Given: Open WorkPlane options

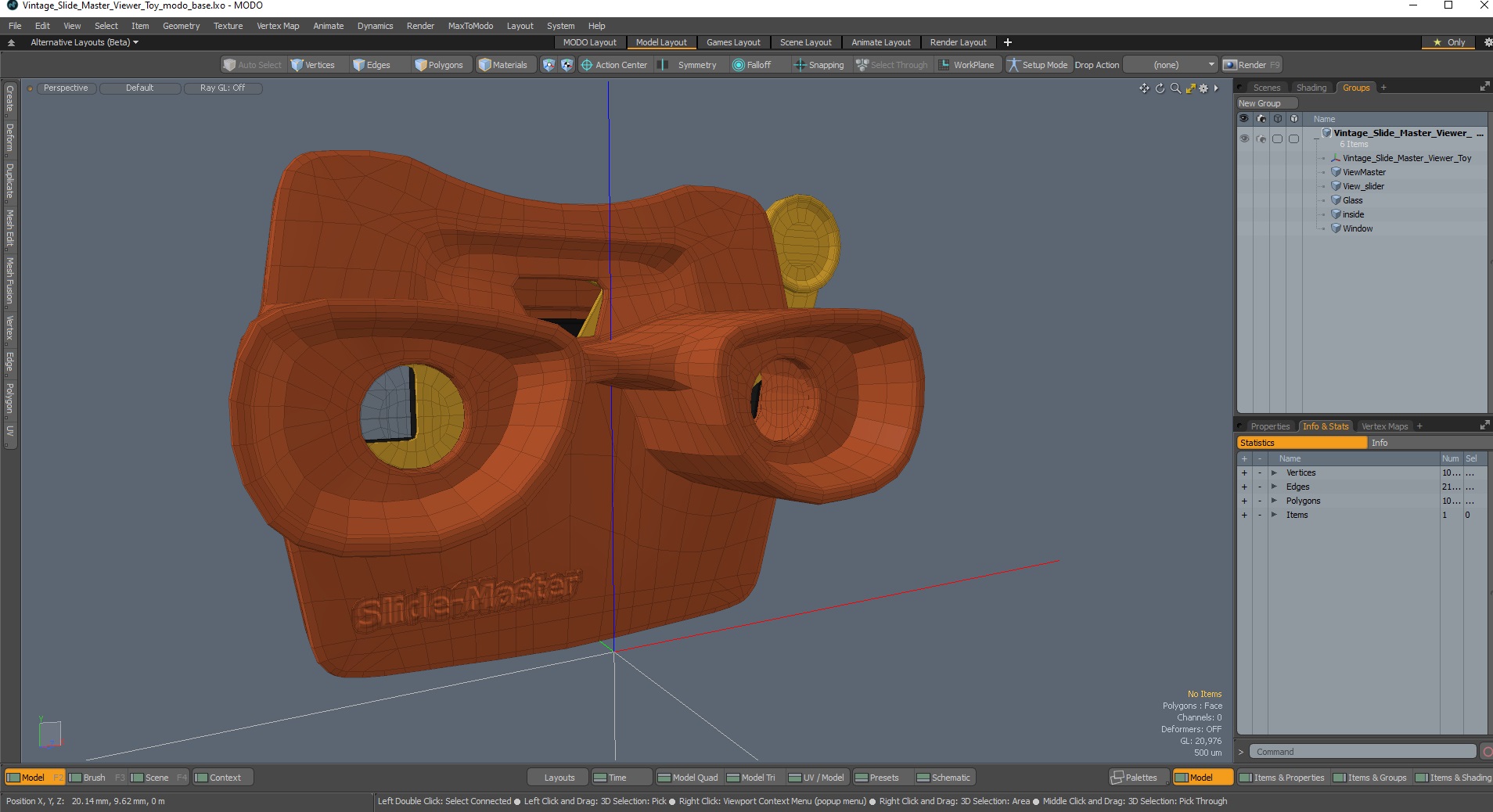Looking at the screenshot, I should tap(967, 65).
